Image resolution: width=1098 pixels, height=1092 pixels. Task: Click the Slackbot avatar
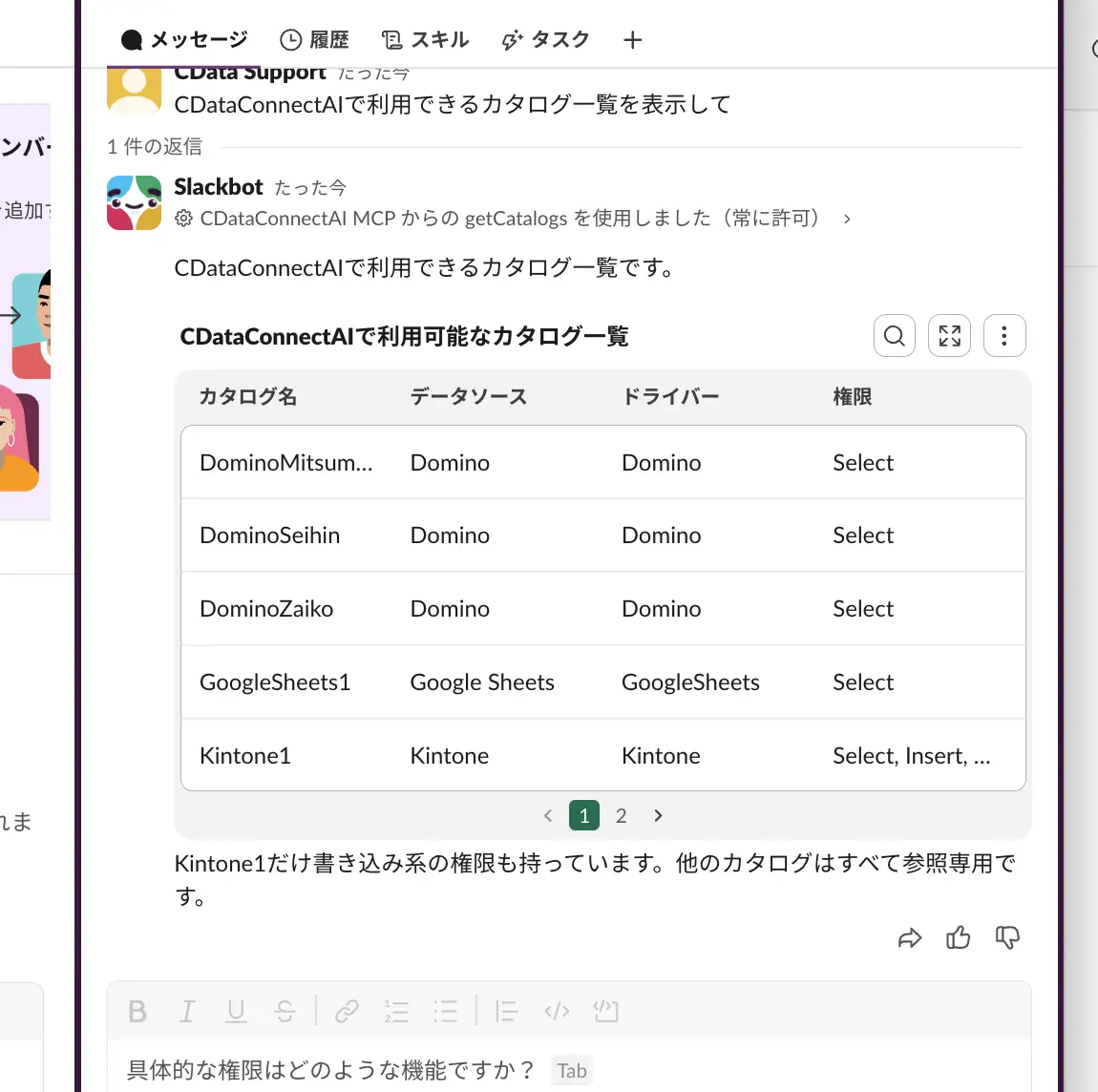pyautogui.click(x=134, y=202)
